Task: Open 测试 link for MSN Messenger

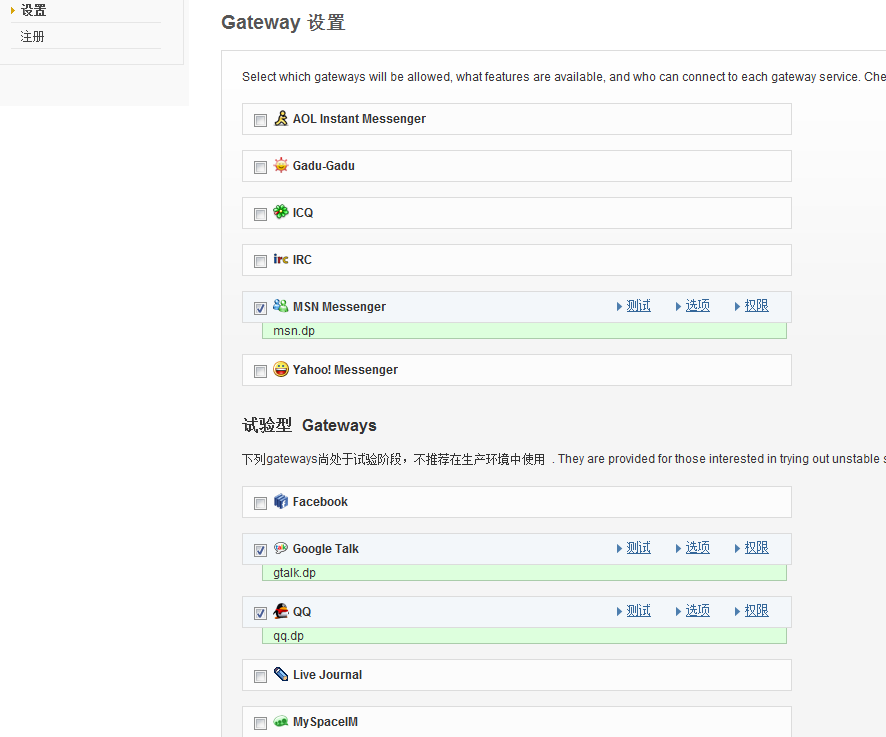Action: click(639, 306)
